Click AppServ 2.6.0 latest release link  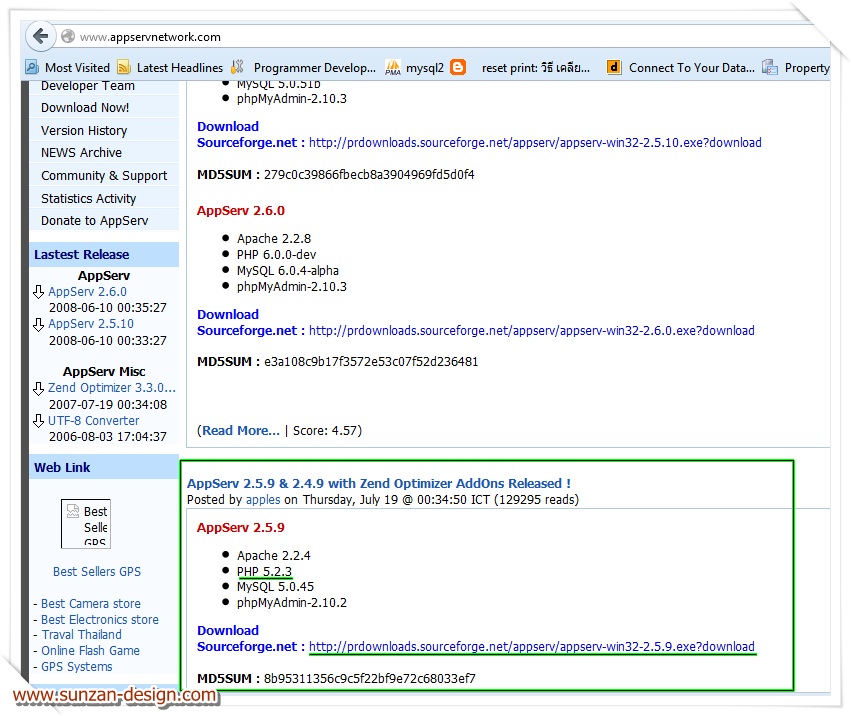click(x=87, y=292)
